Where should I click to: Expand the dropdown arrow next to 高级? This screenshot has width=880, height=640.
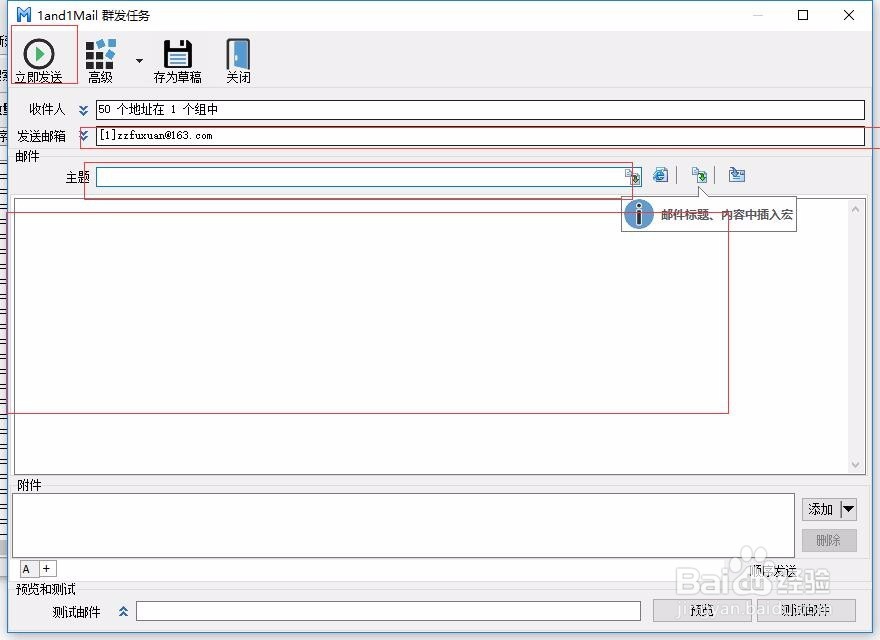pos(139,61)
